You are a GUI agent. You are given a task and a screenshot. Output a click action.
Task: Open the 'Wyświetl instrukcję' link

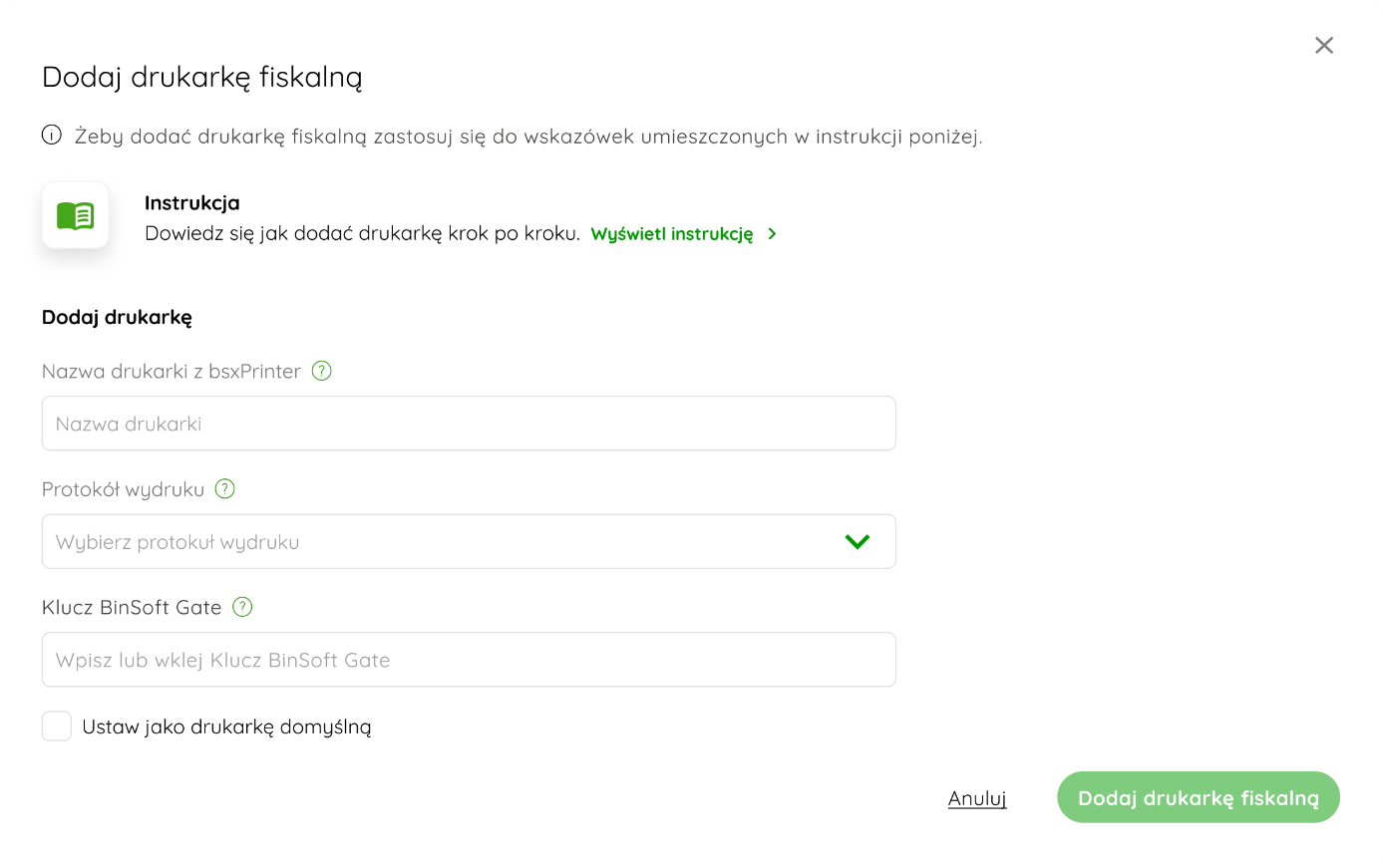click(x=672, y=234)
